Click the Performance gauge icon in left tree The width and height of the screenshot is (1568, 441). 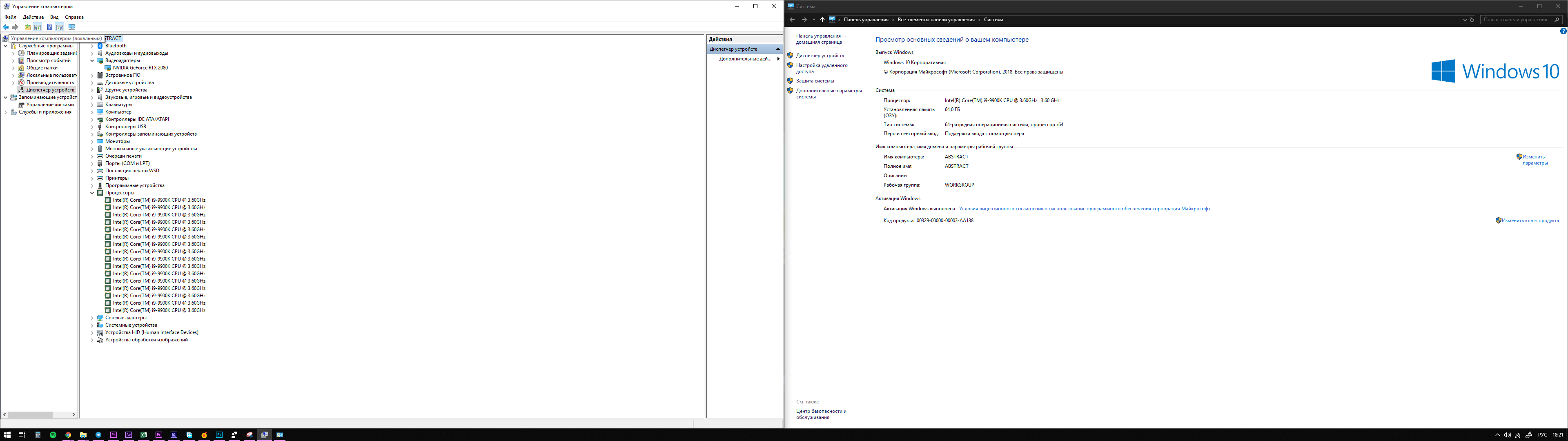tap(21, 82)
